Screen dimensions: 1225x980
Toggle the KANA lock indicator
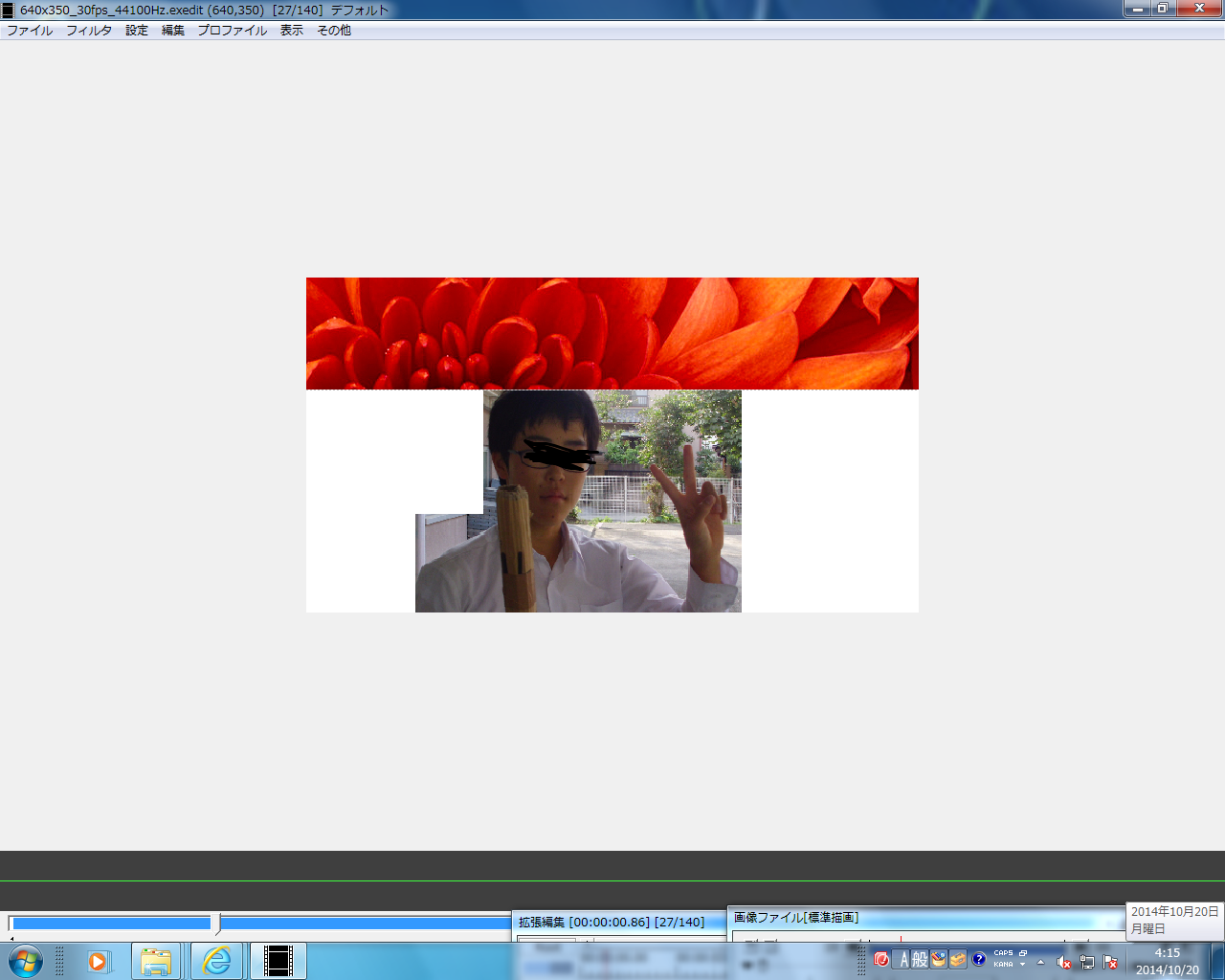pyautogui.click(x=1003, y=965)
